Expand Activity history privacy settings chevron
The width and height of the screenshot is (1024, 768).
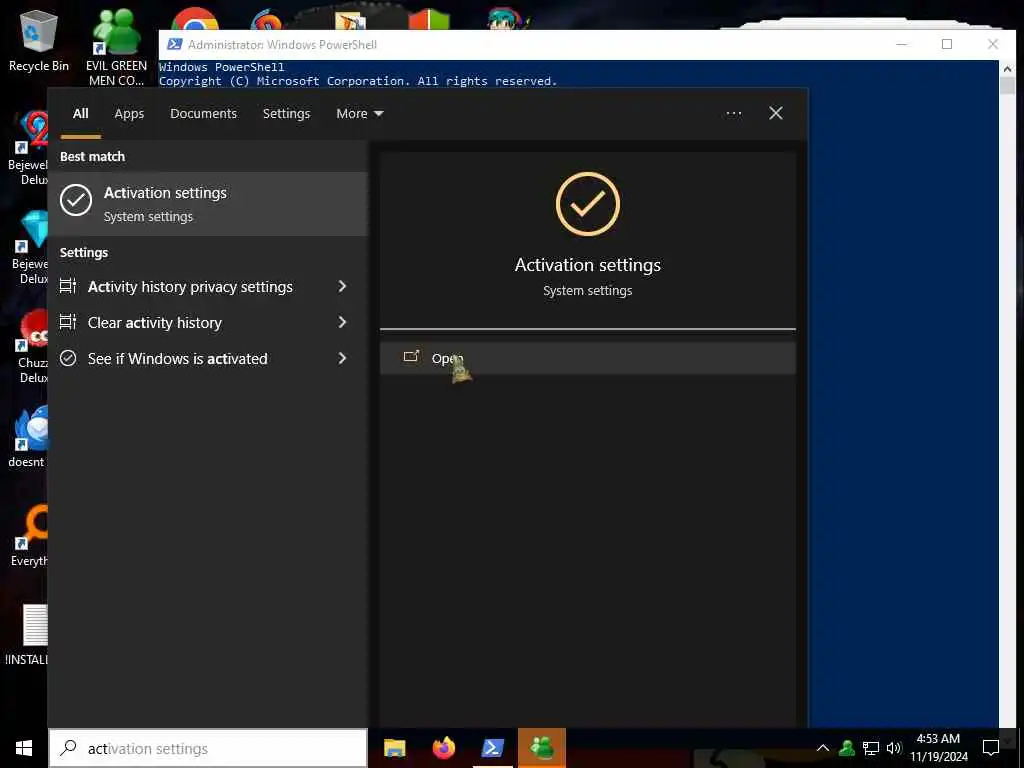pos(342,286)
